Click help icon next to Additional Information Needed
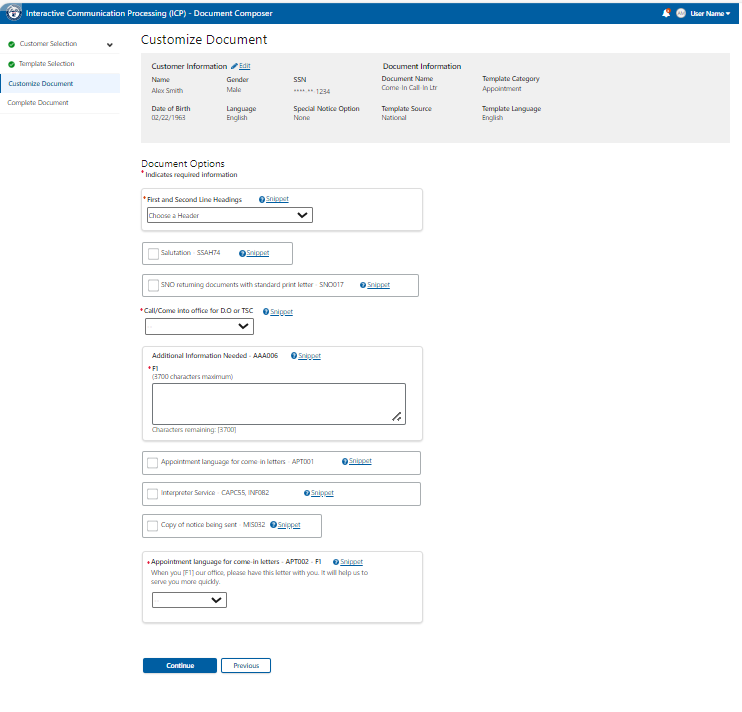The height and width of the screenshot is (712, 742). tap(293, 355)
